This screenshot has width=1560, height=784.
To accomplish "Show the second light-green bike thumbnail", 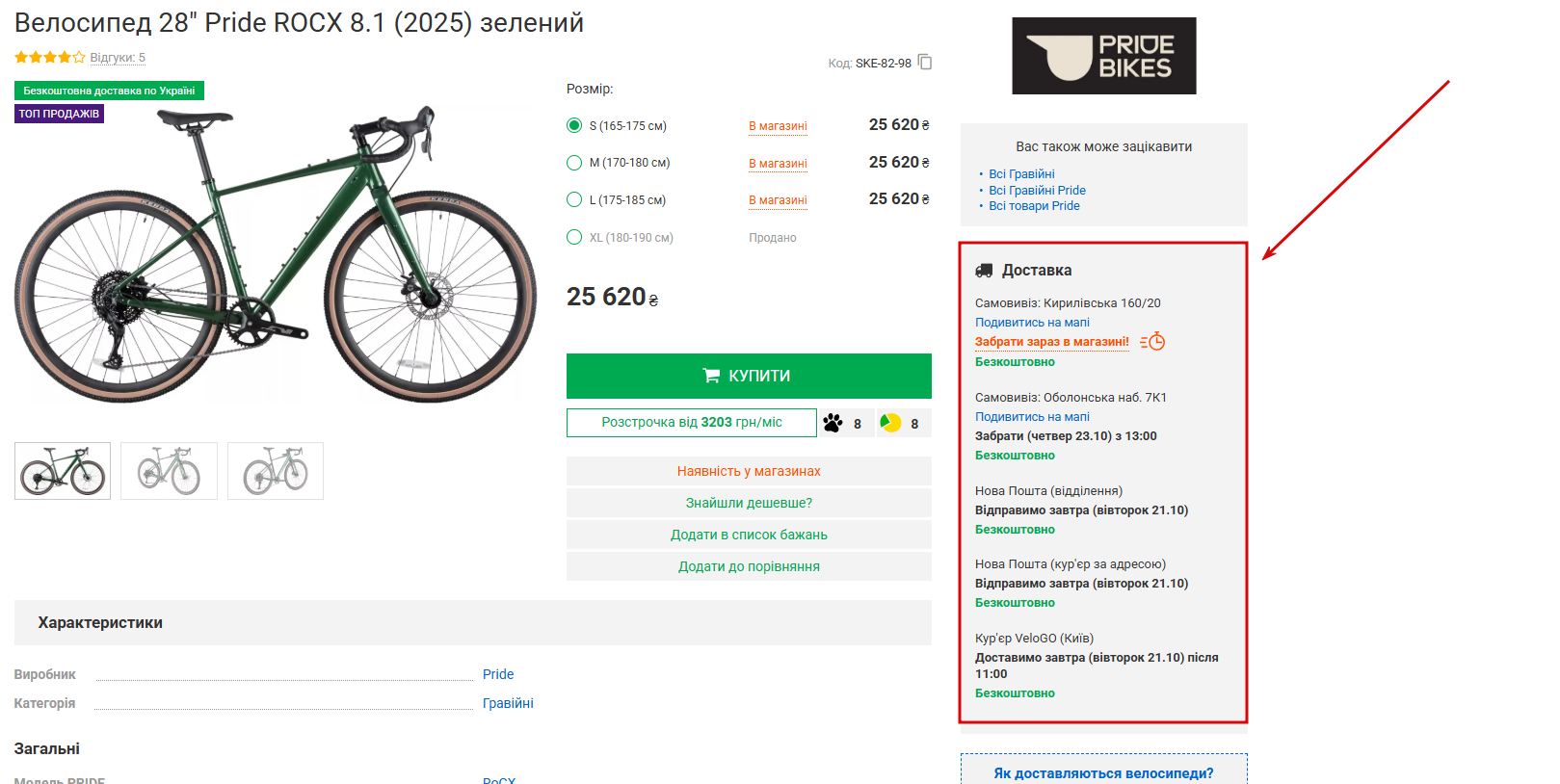I will [x=170, y=471].
